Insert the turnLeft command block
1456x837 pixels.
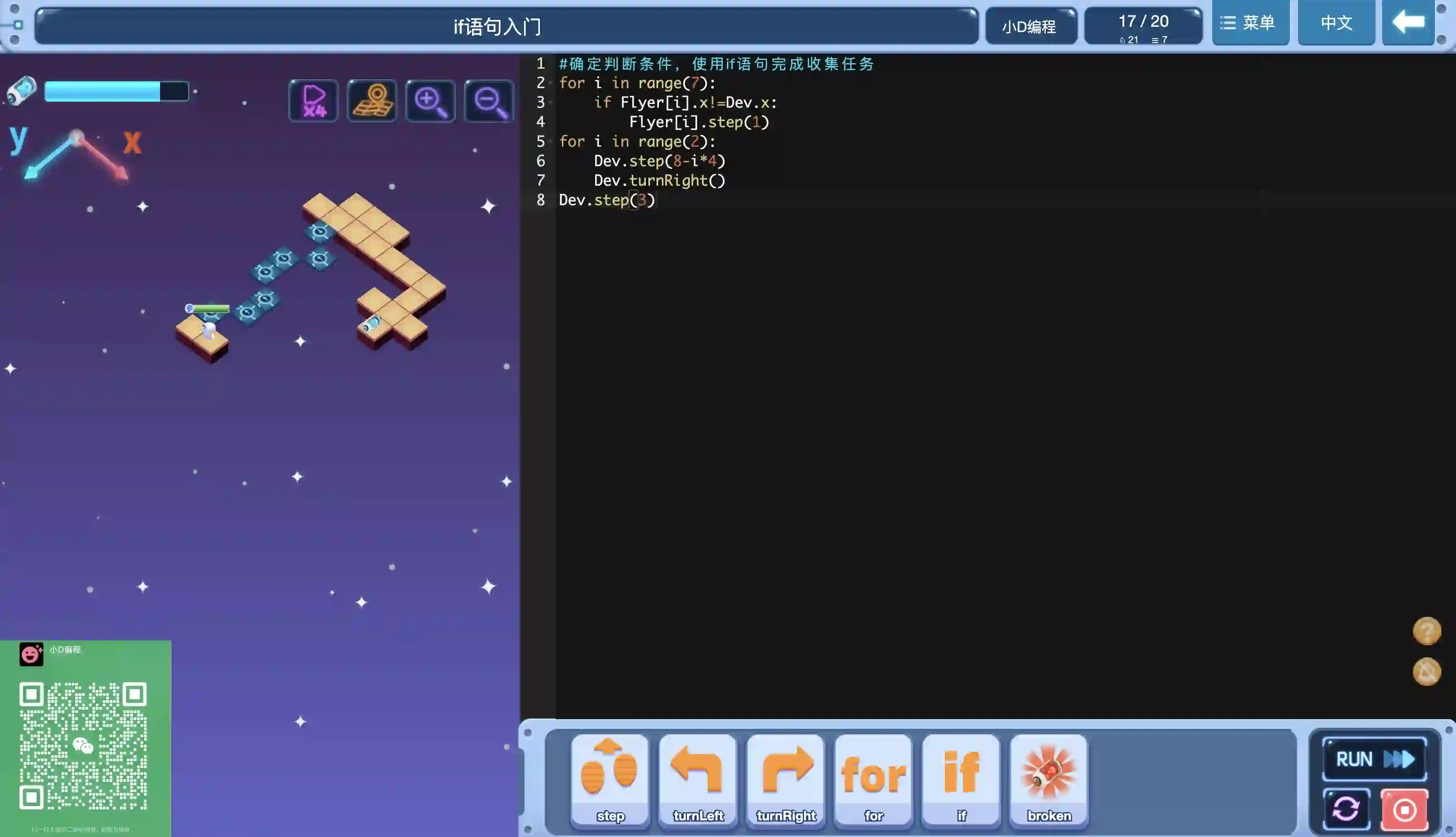tap(698, 779)
